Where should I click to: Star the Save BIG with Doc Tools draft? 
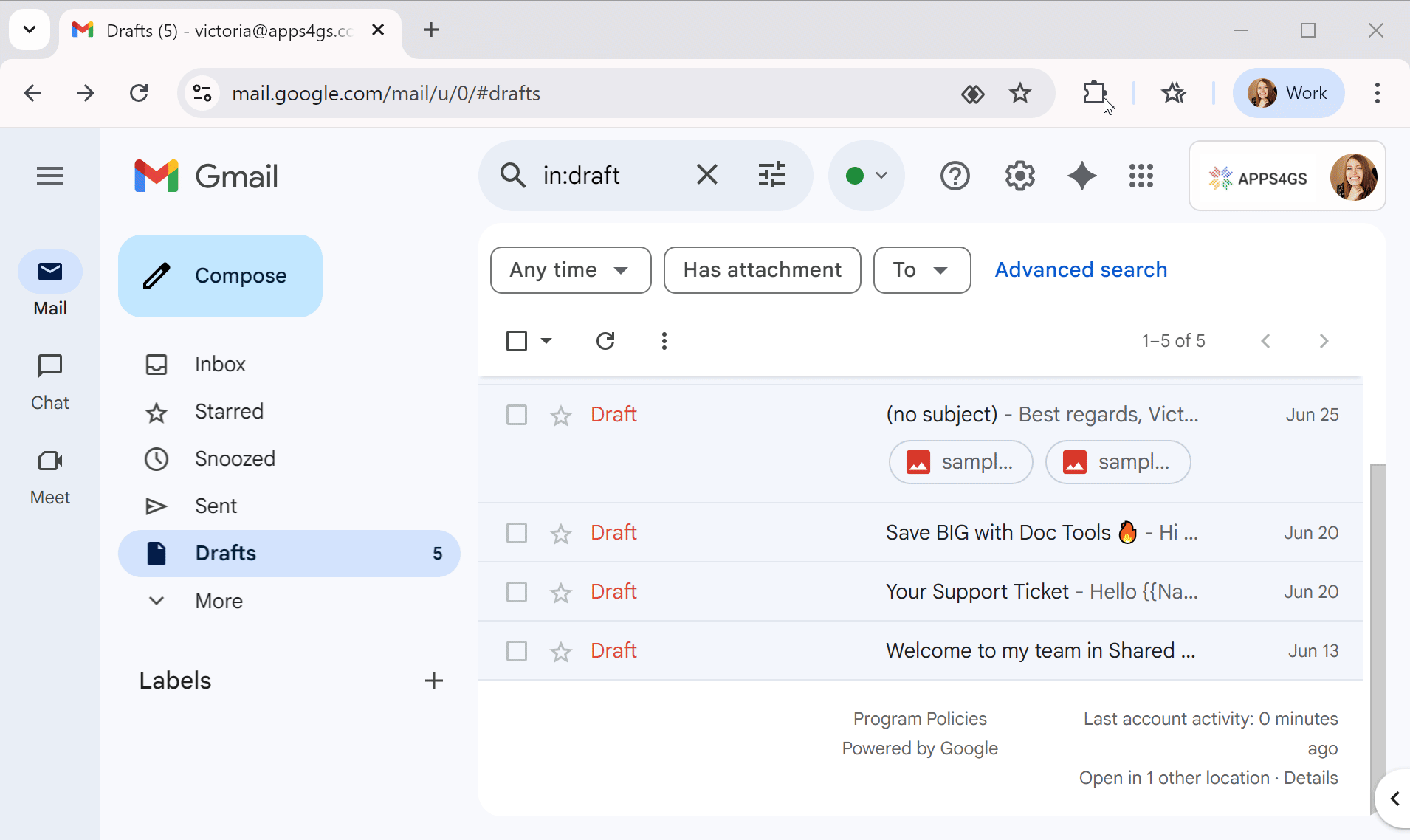click(x=561, y=533)
